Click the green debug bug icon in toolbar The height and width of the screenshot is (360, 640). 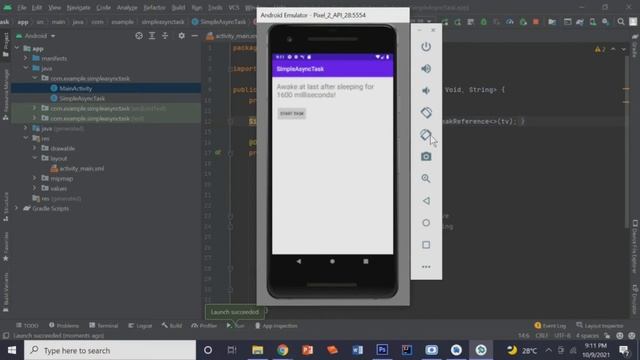(x=484, y=22)
